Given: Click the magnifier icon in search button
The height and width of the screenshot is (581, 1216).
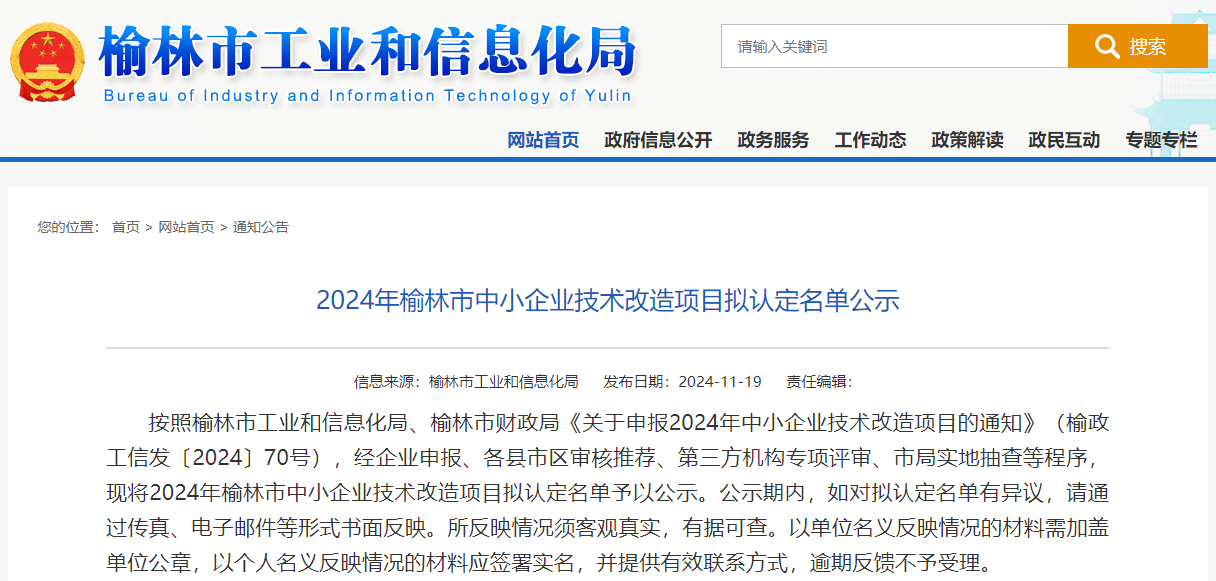Looking at the screenshot, I should point(1107,46).
